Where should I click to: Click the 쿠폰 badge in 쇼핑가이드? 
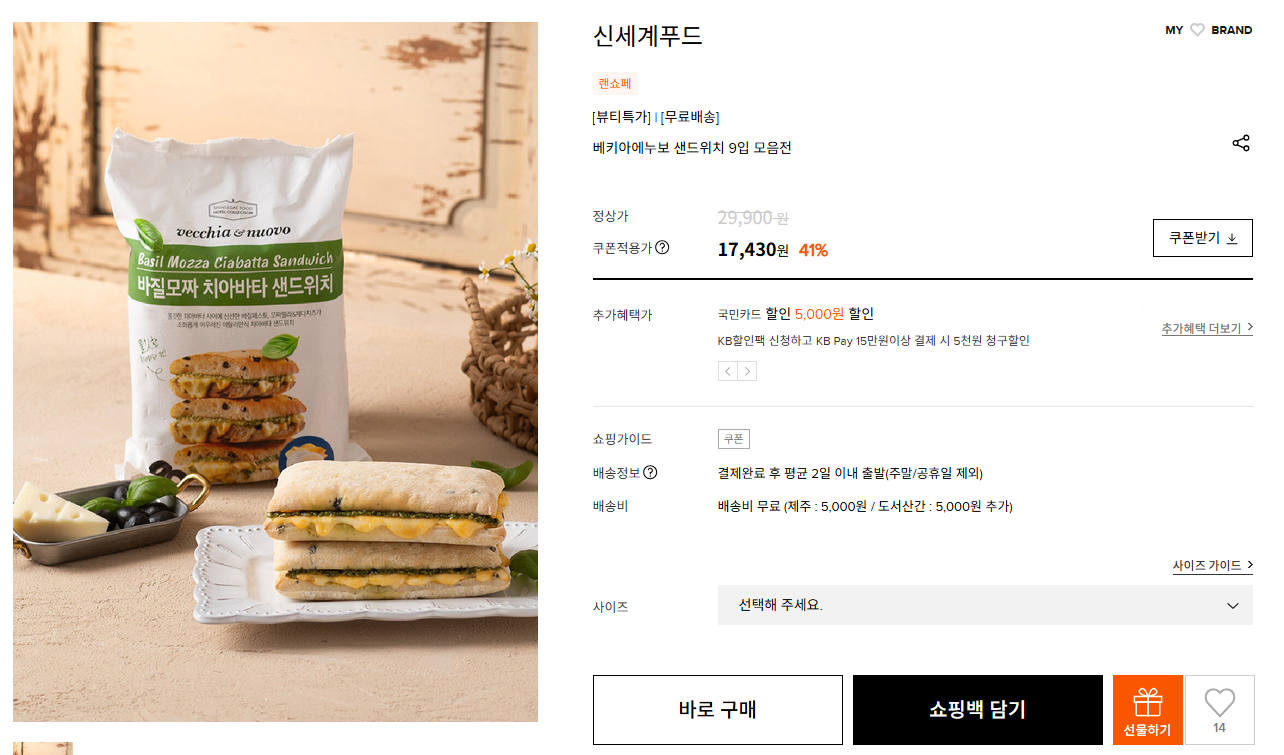[x=734, y=439]
